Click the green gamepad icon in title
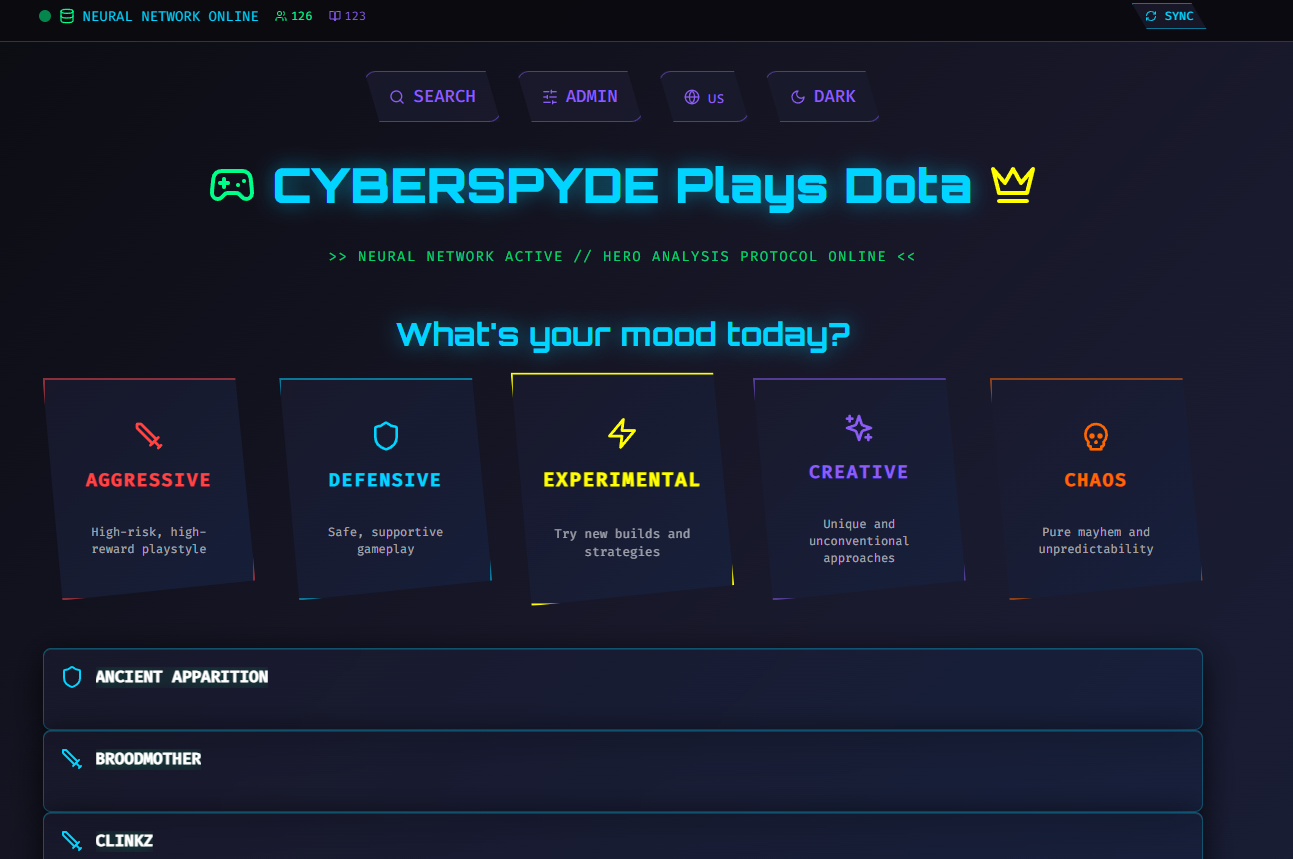This screenshot has height=859, width=1293. pos(232,185)
